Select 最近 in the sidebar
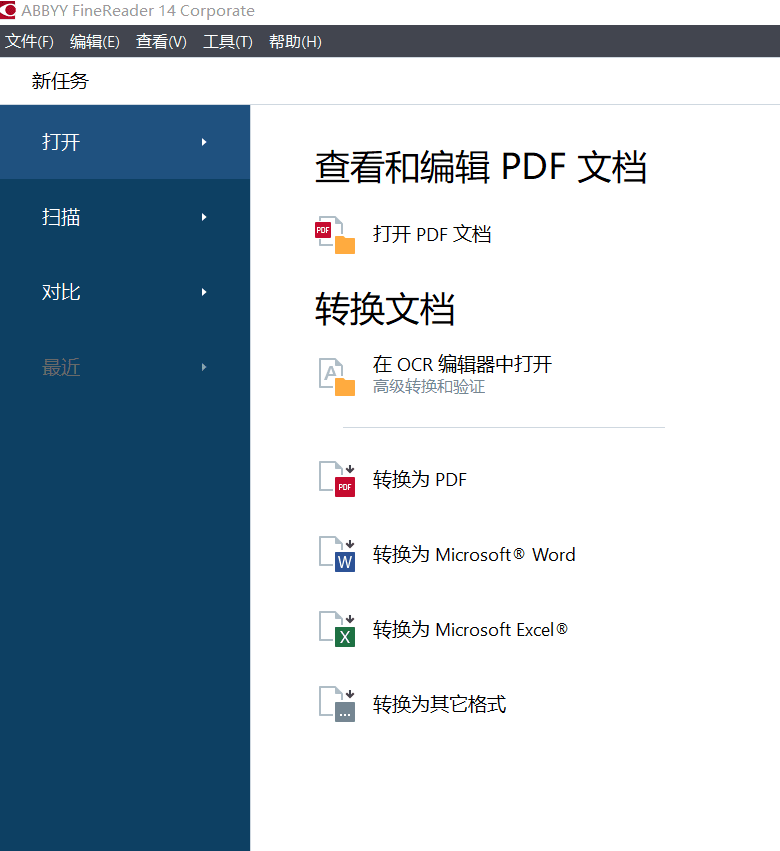This screenshot has width=780, height=851. [x=125, y=367]
